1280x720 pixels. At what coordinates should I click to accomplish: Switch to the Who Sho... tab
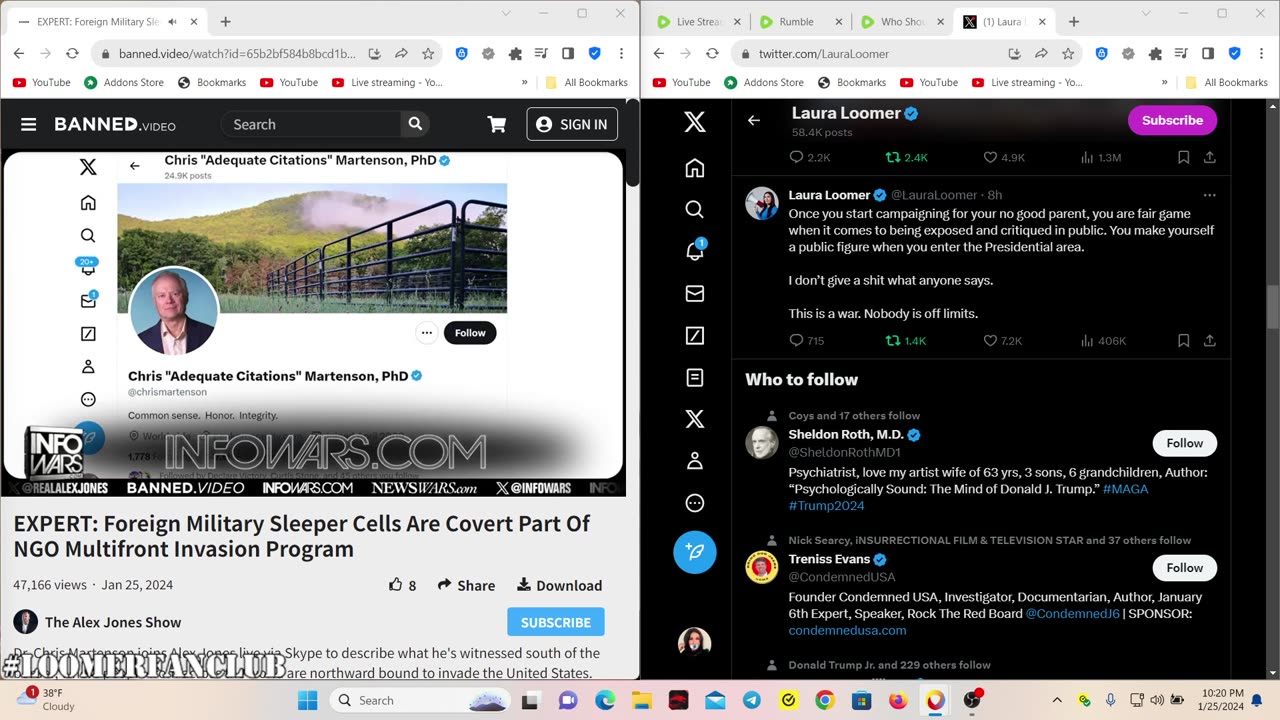[x=902, y=21]
